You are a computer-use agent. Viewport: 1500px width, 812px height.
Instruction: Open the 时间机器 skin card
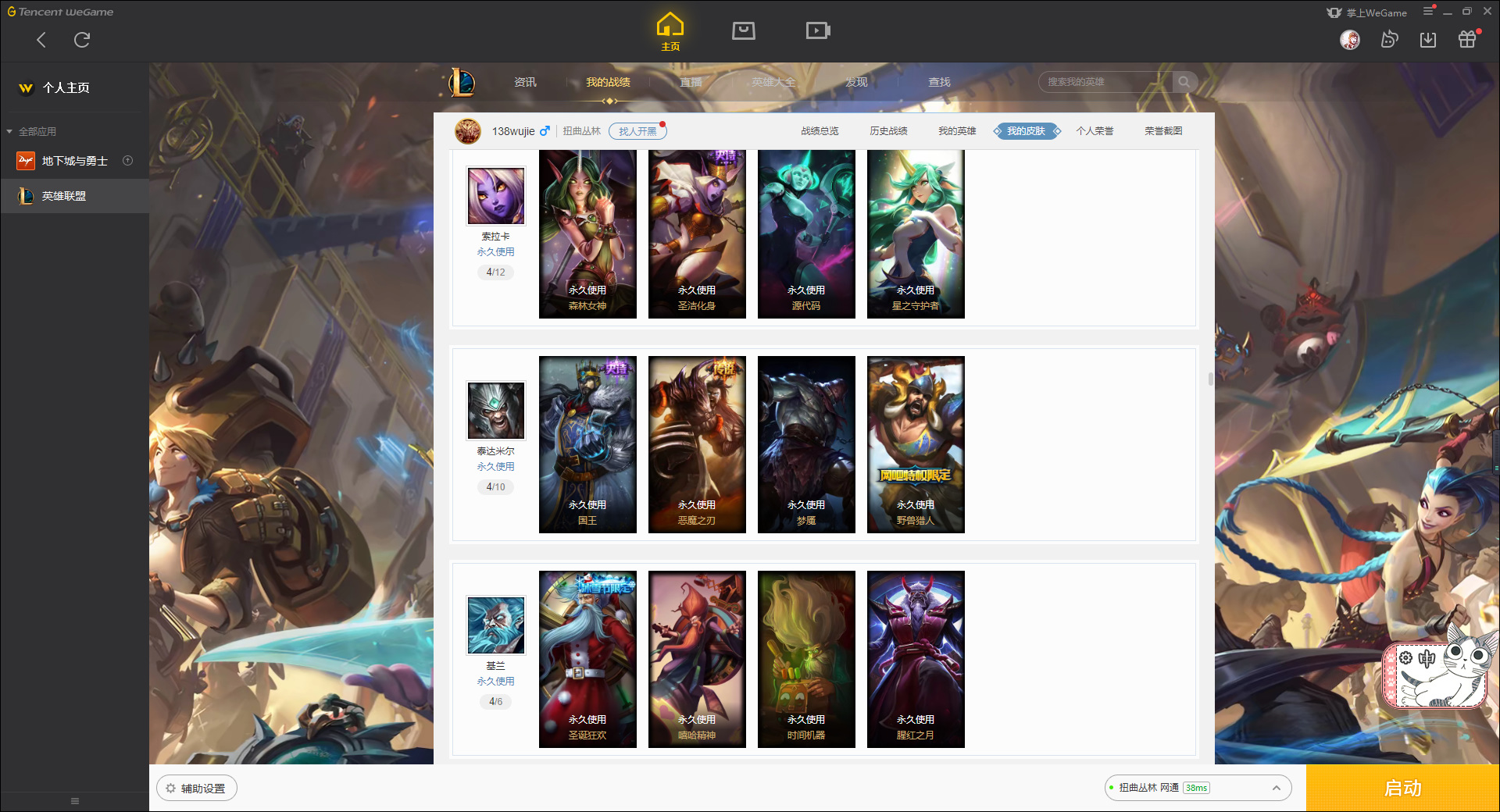point(806,659)
